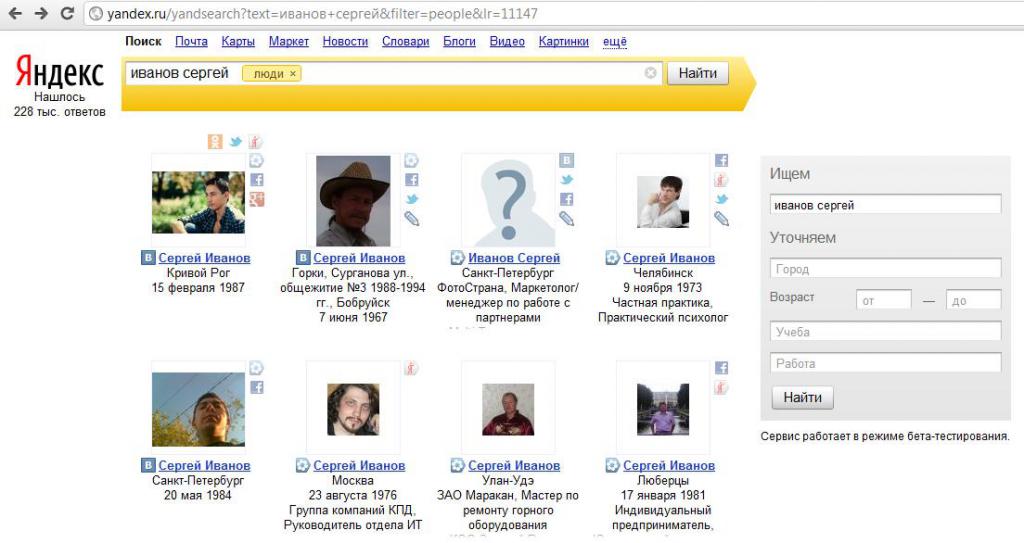This screenshot has width=1024, height=543.
Task: Open the Twitter icon beside the Горки profile photo
Action: point(411,199)
